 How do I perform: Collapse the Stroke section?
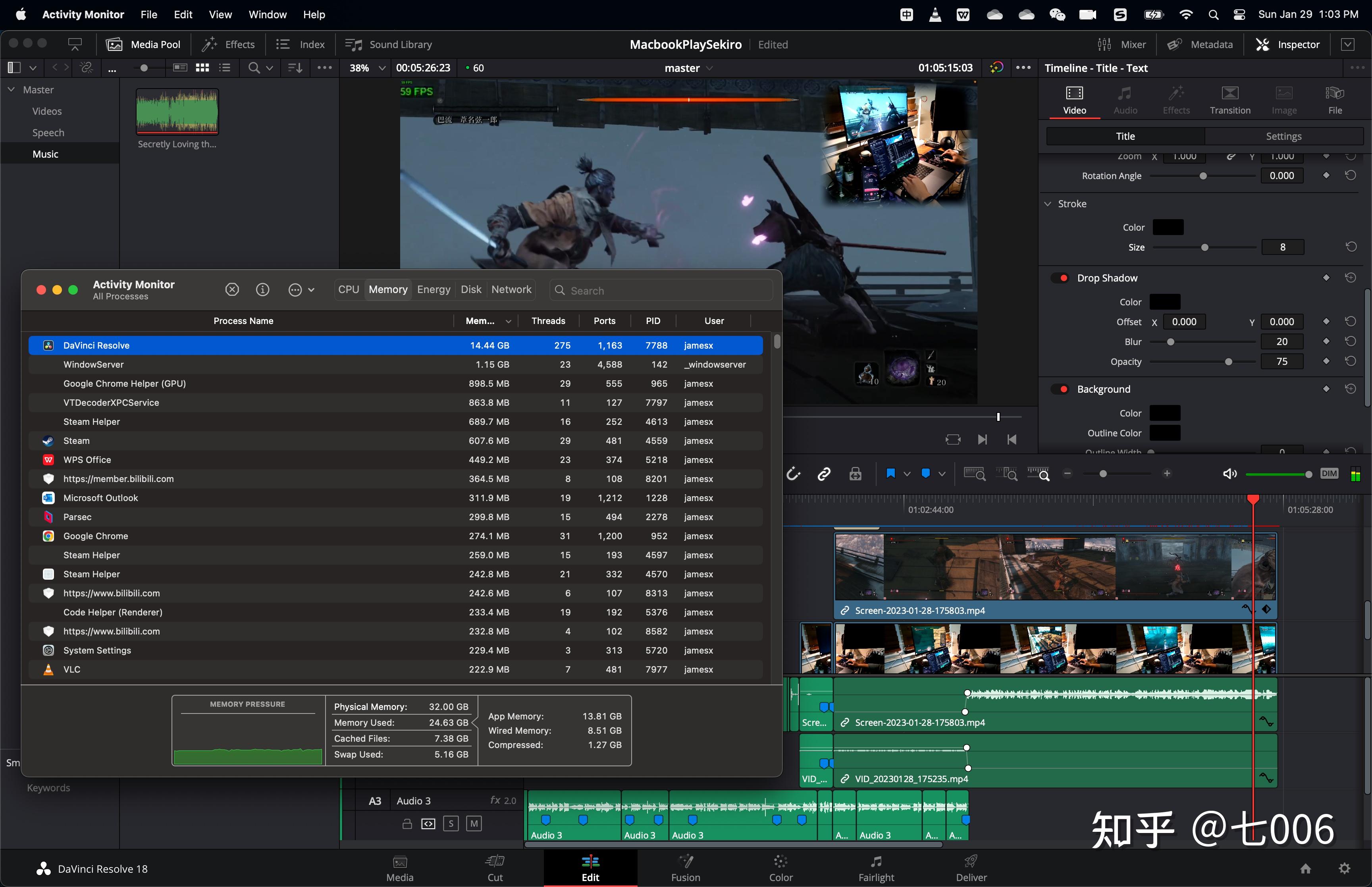coord(1048,204)
